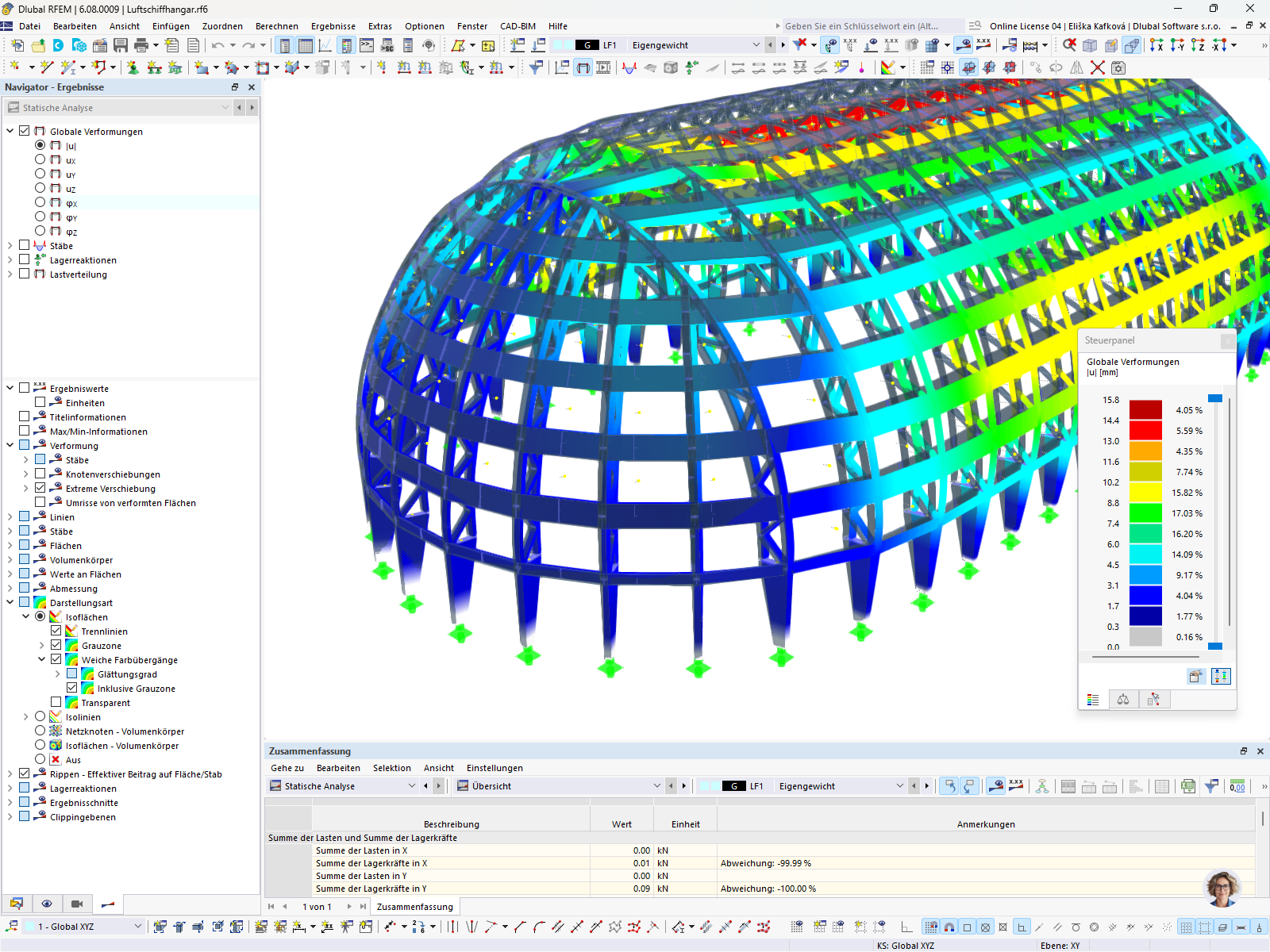Enable the Transparent checkbox under Darstellungsart
Viewport: 1270px width, 952px height.
point(56,702)
